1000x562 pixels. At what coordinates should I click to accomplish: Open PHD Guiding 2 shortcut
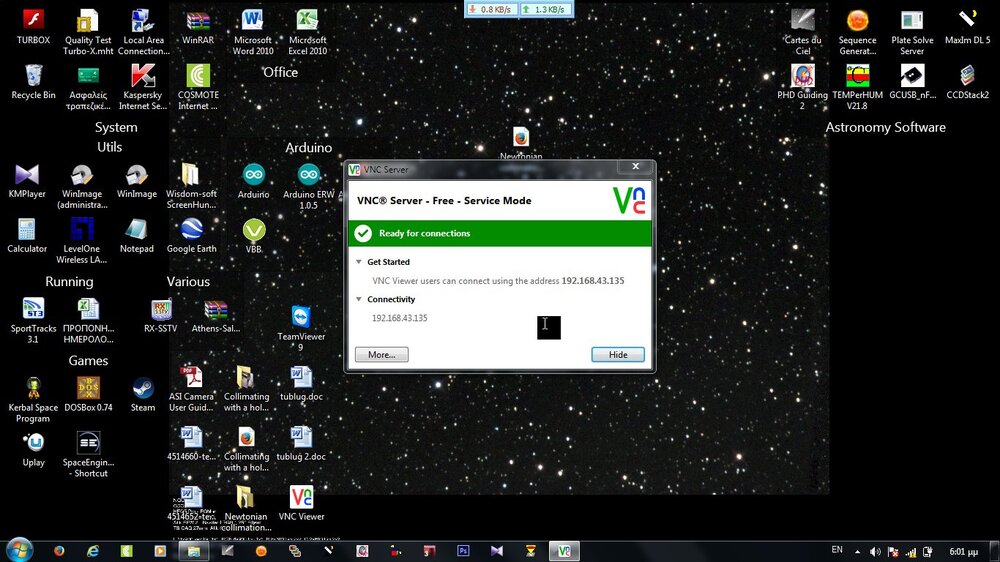pyautogui.click(x=802, y=77)
